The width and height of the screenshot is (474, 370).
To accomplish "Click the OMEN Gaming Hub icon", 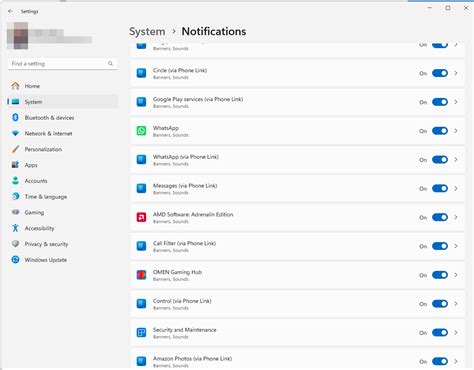I will pyautogui.click(x=141, y=275).
